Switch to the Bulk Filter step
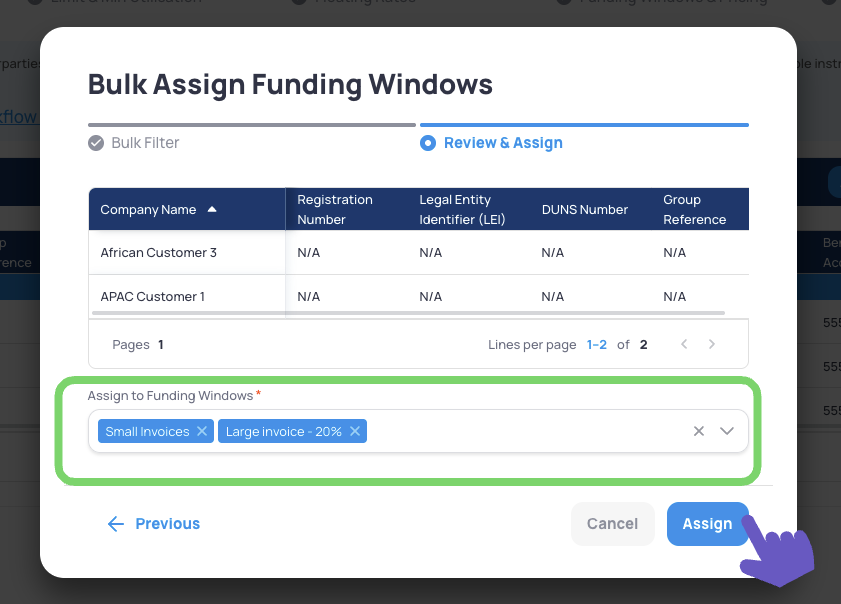 click(145, 143)
